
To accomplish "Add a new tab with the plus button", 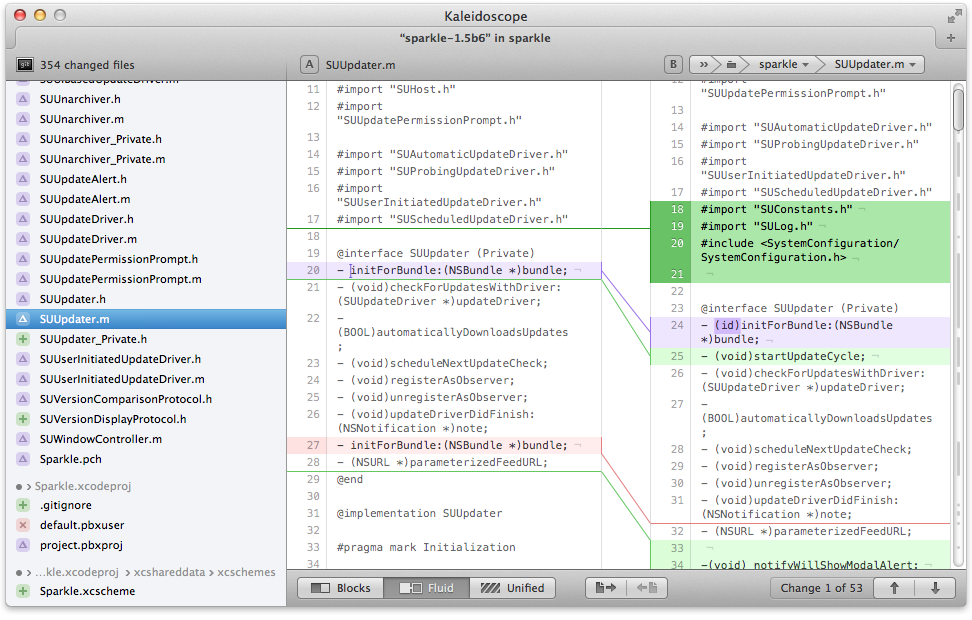I will coord(951,38).
